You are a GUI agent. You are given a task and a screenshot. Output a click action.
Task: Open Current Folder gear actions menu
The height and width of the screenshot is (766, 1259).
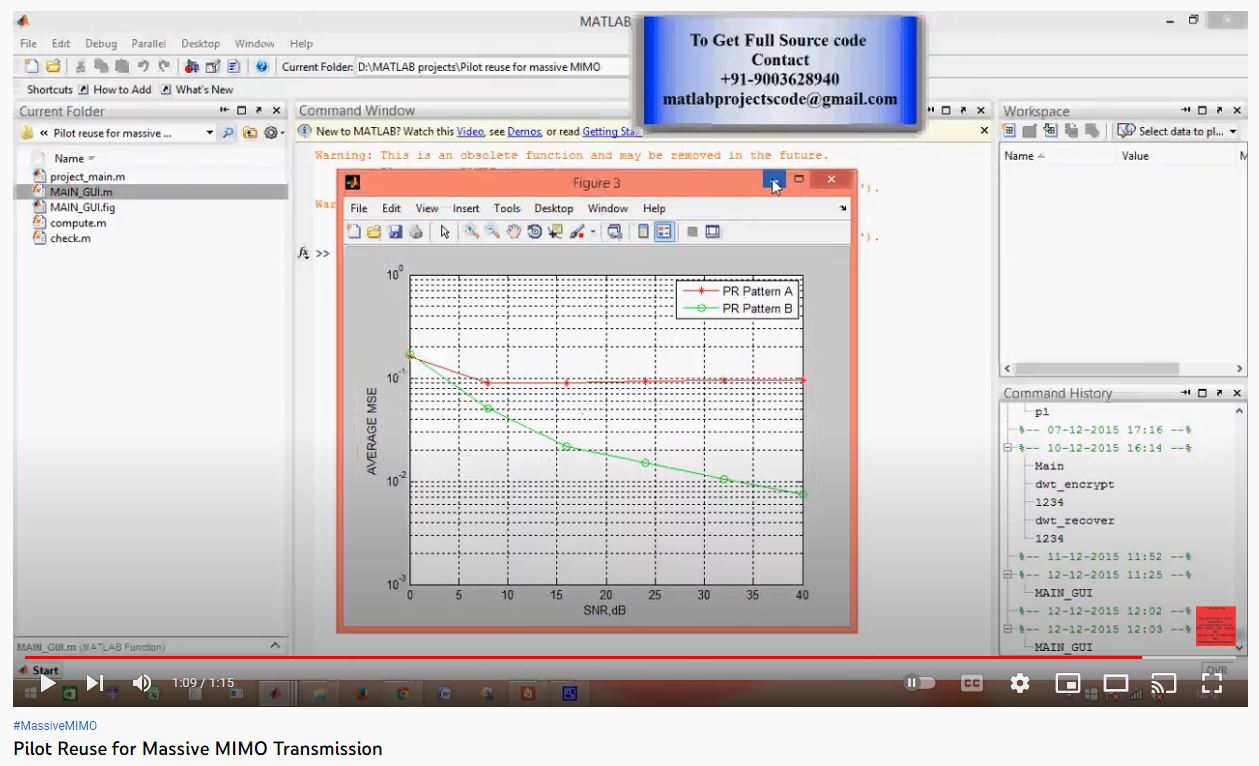[x=272, y=133]
